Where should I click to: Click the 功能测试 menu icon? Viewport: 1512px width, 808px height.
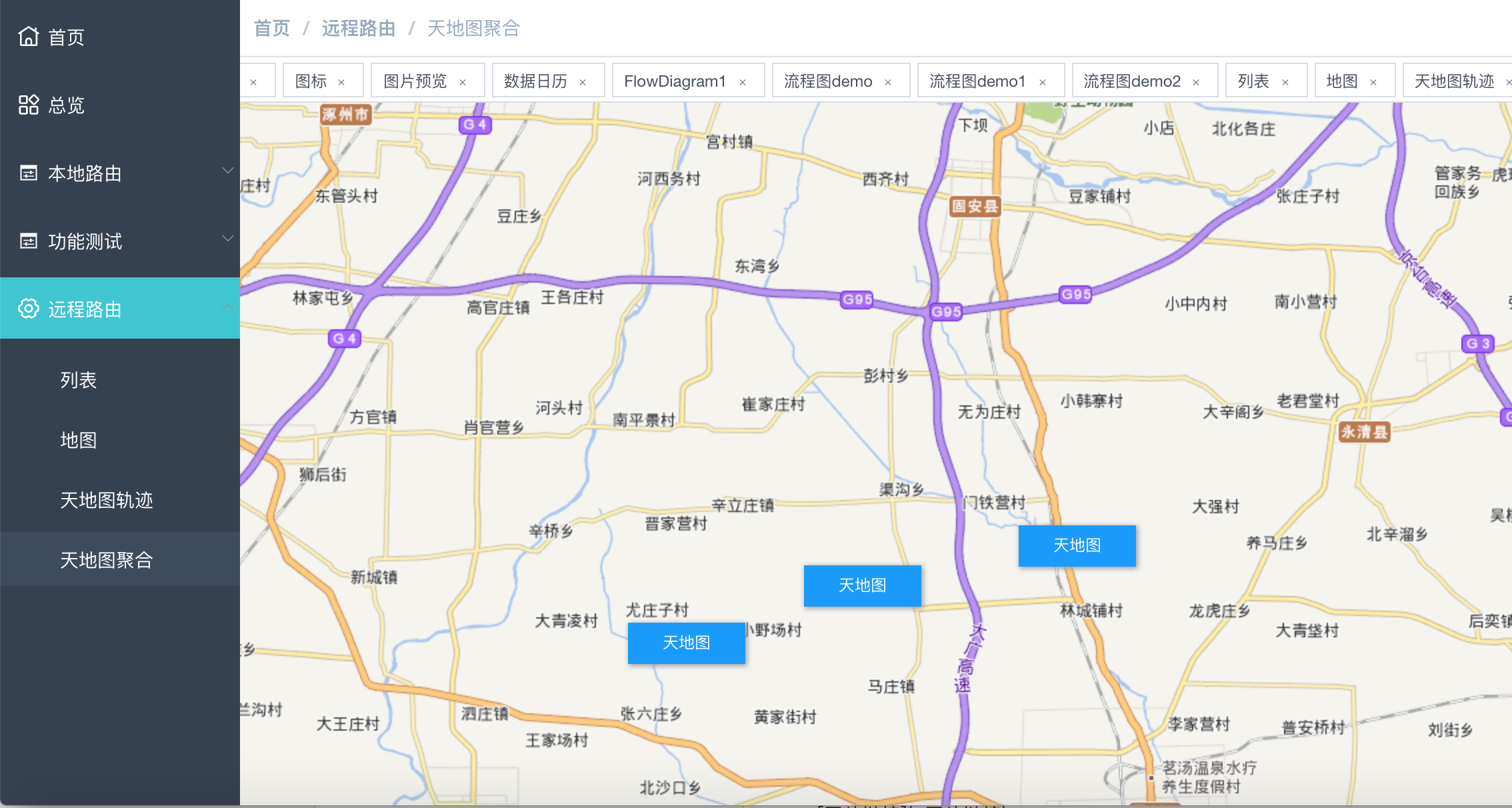click(x=28, y=241)
